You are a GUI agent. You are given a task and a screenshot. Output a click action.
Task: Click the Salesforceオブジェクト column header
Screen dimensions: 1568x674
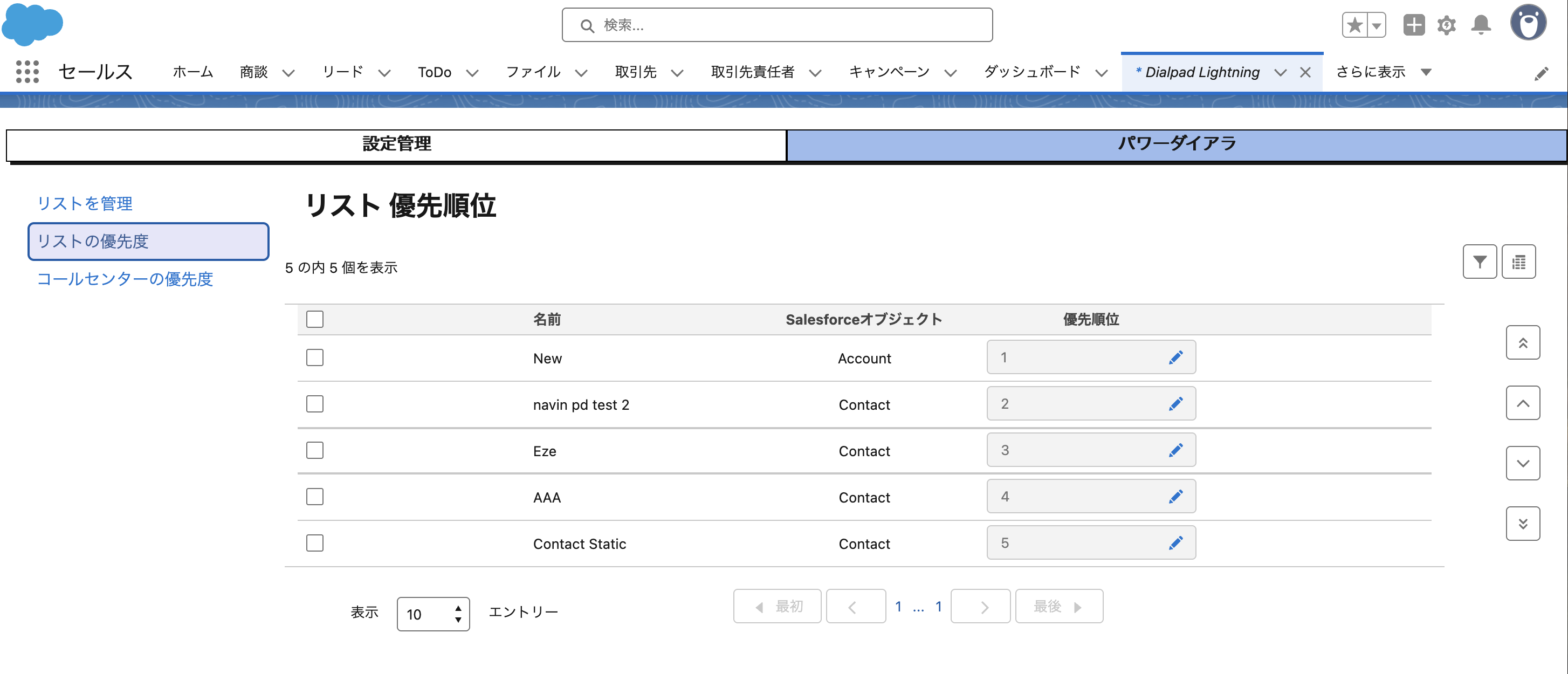pos(864,320)
